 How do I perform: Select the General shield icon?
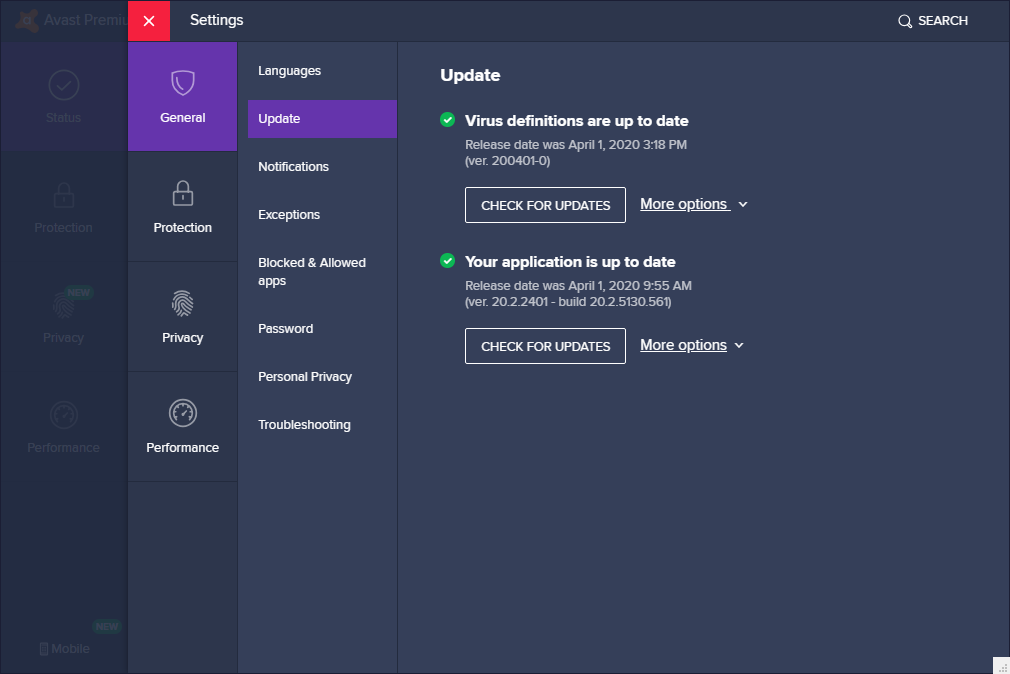point(182,82)
